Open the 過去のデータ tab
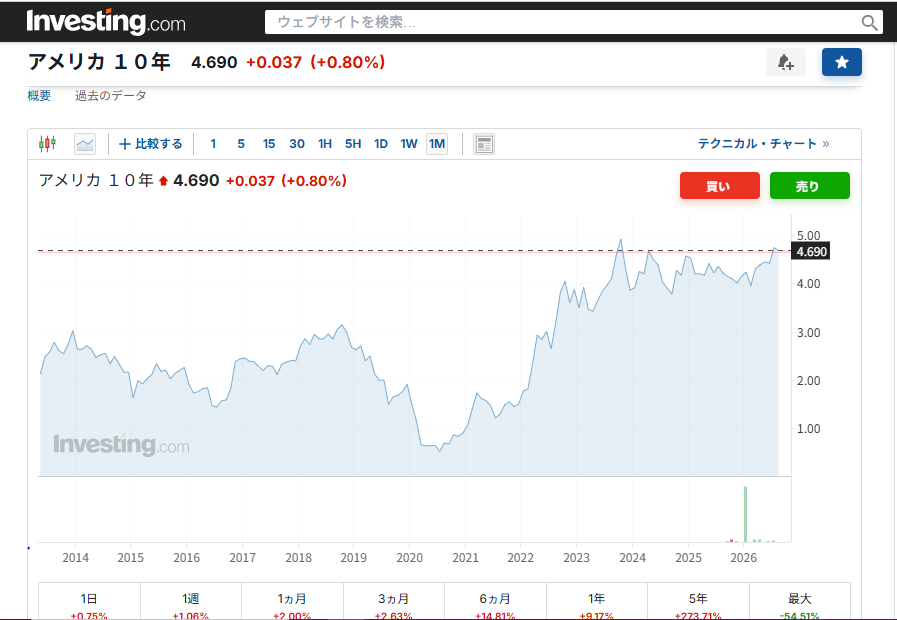This screenshot has width=897, height=620. coord(111,96)
